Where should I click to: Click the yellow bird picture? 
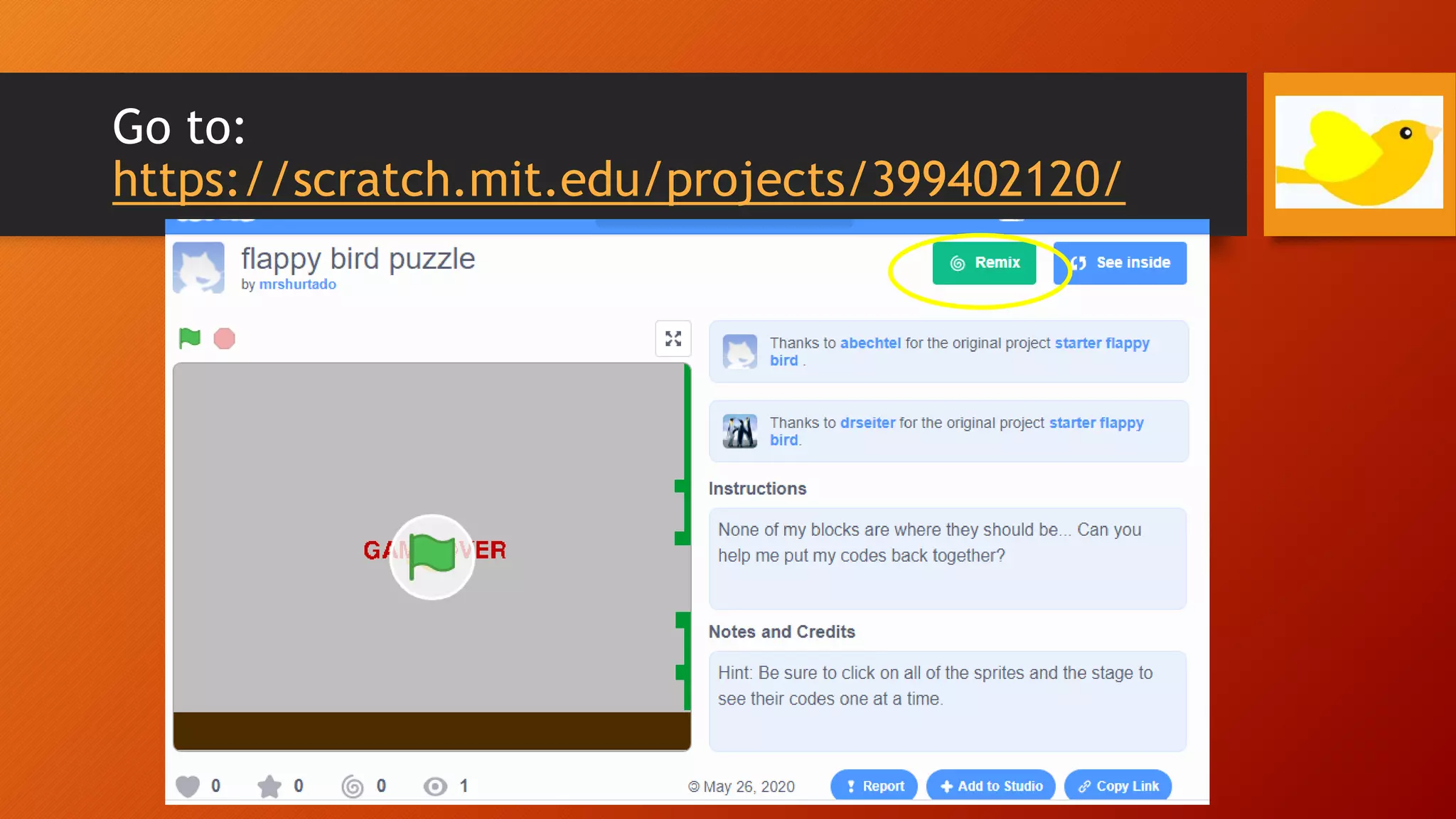[1359, 152]
